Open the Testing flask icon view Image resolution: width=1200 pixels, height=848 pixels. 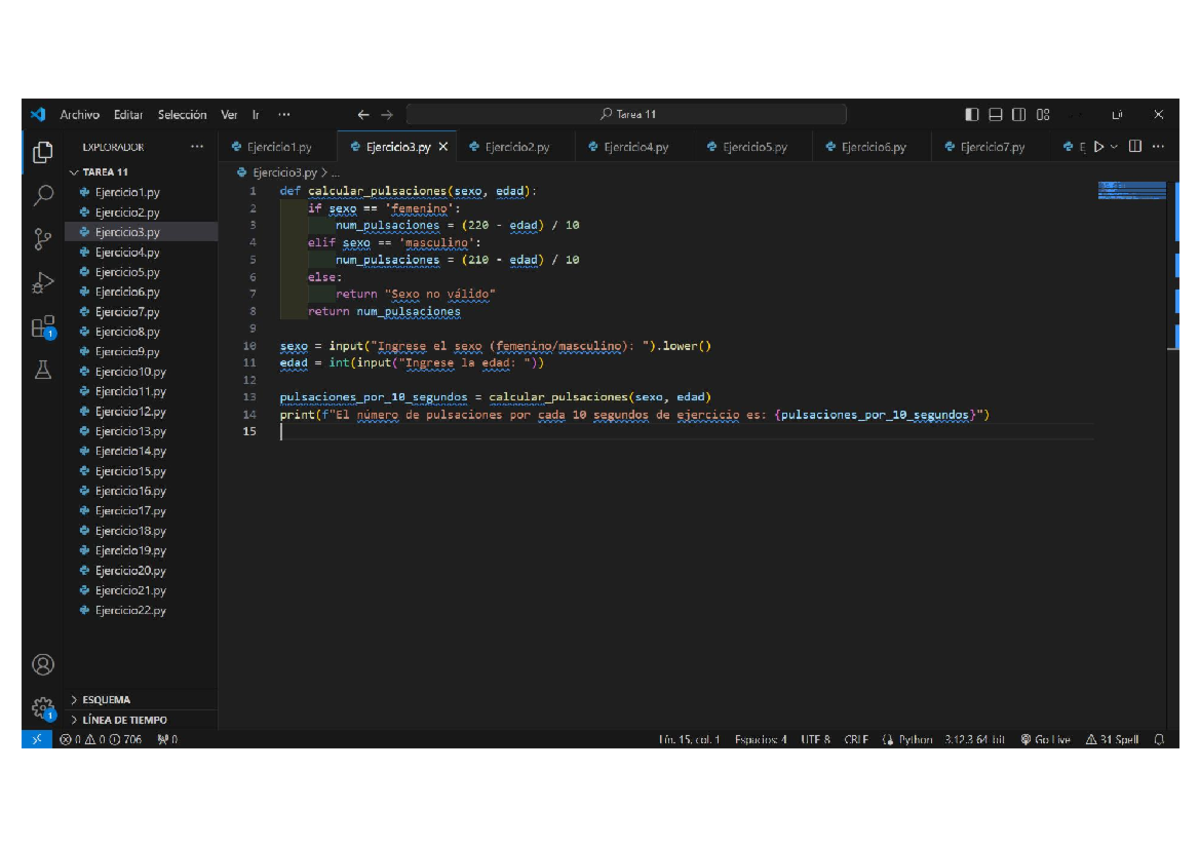[43, 370]
